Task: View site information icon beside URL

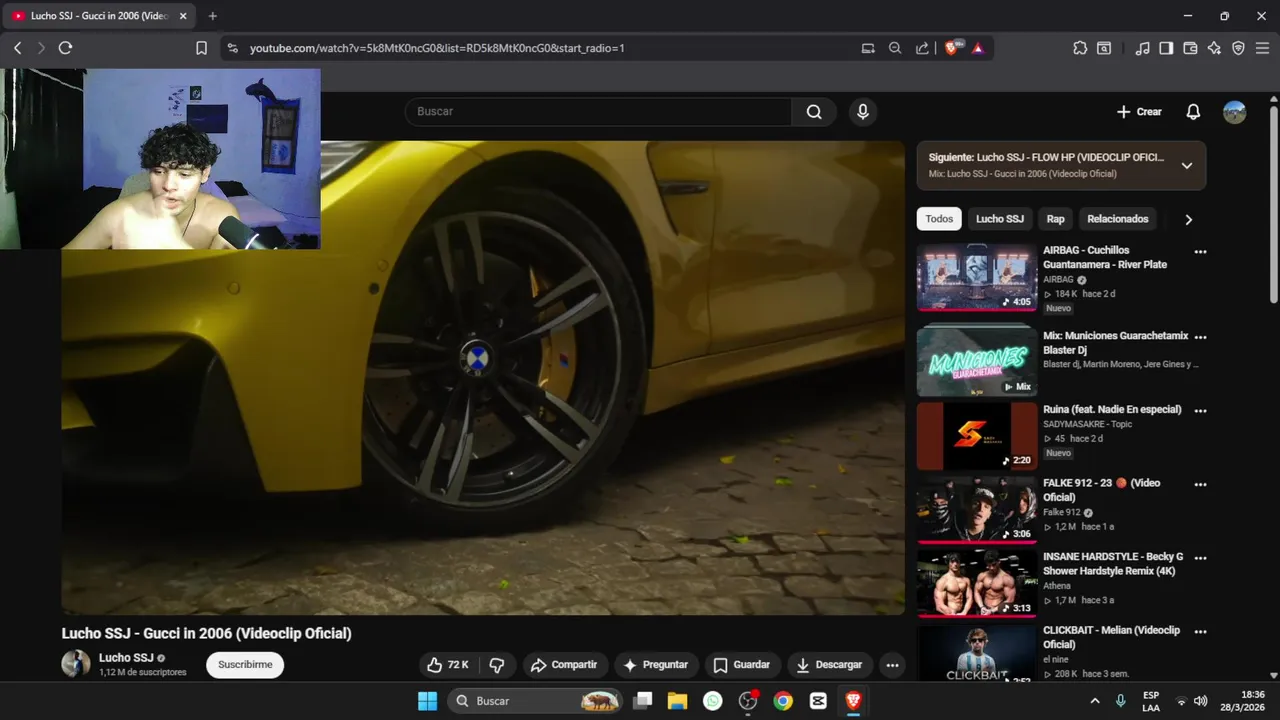Action: (232, 48)
